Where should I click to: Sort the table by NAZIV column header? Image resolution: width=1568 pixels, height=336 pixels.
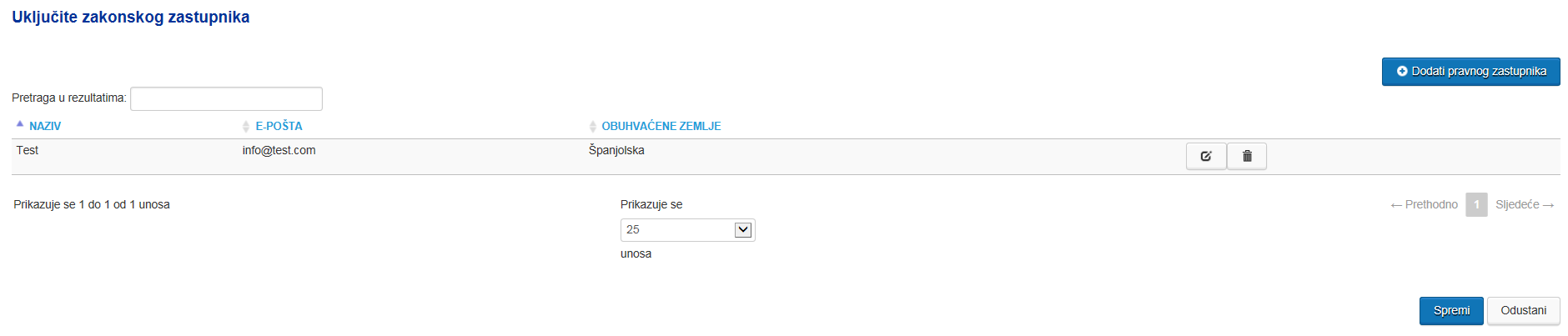[x=45, y=127]
